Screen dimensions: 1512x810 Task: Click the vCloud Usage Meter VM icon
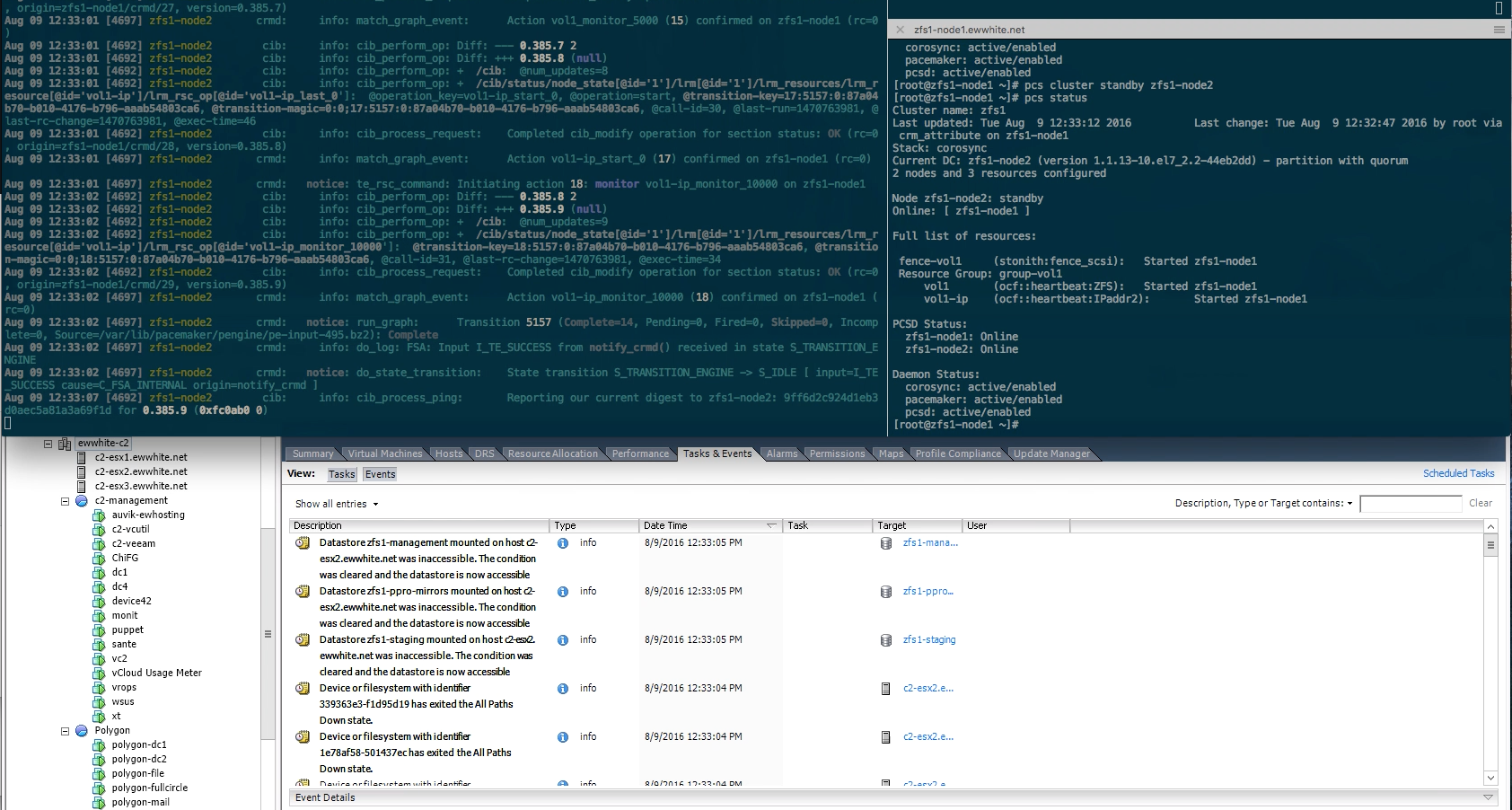[99, 673]
